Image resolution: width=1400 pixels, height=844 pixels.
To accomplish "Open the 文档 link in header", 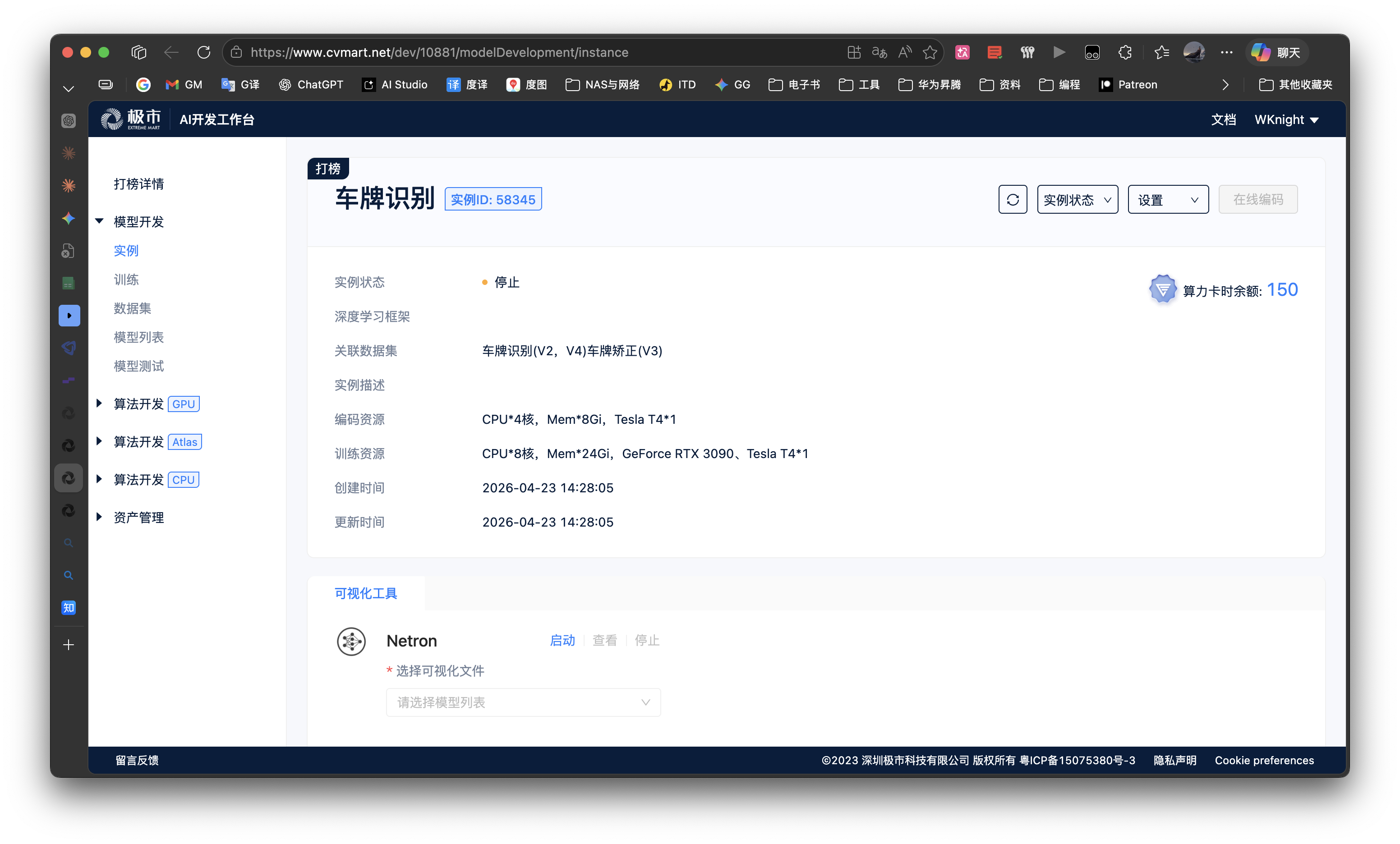I will point(1223,120).
